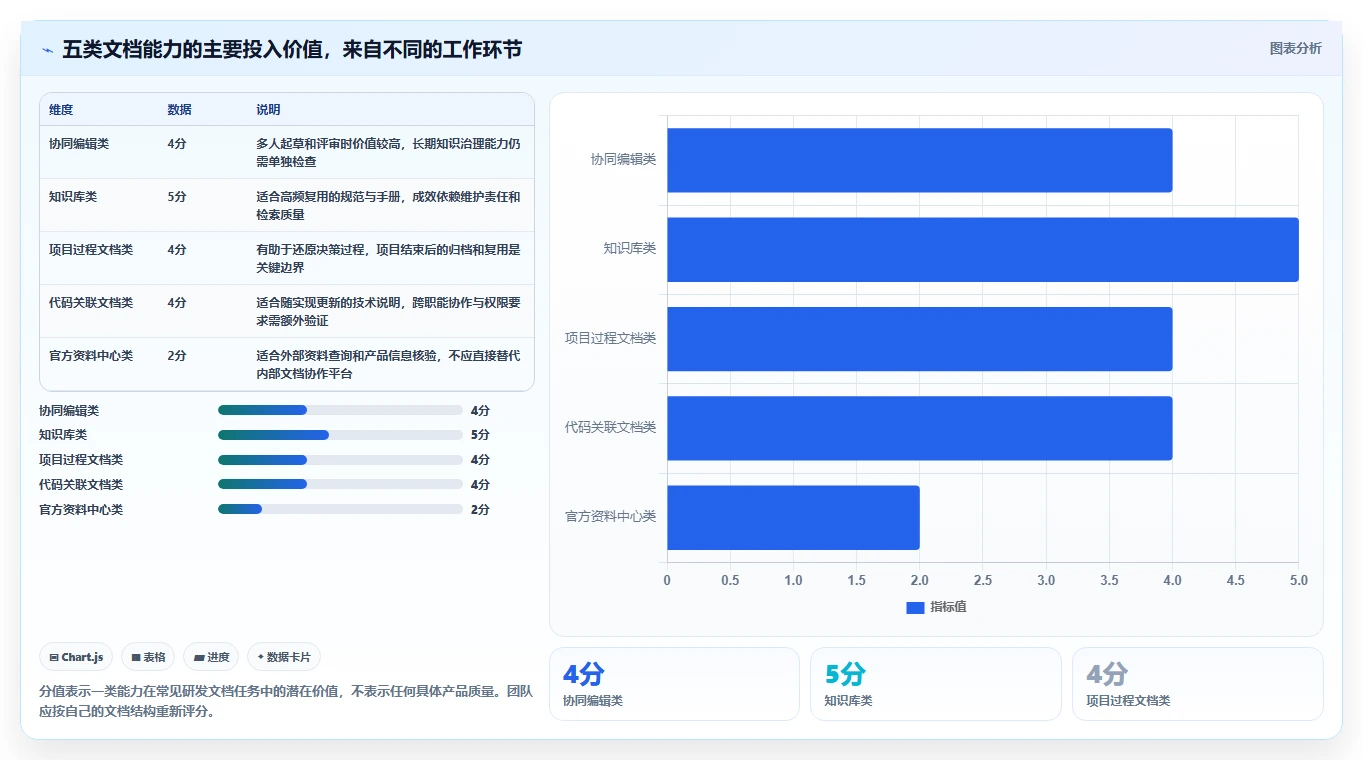
Task: Click the description starting with 适合高频复用
Action: click(388, 205)
